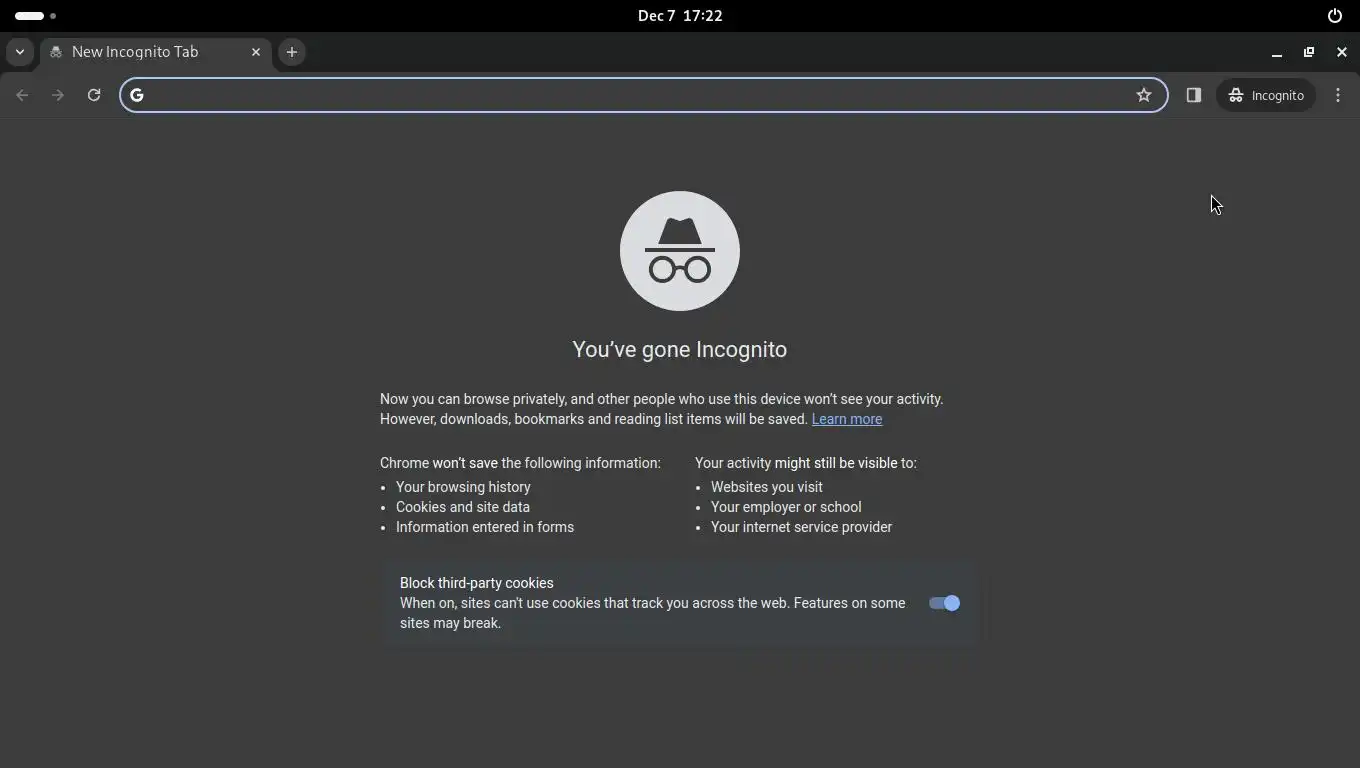1360x768 pixels.
Task: Close the New Incognito Tab
Action: [256, 52]
